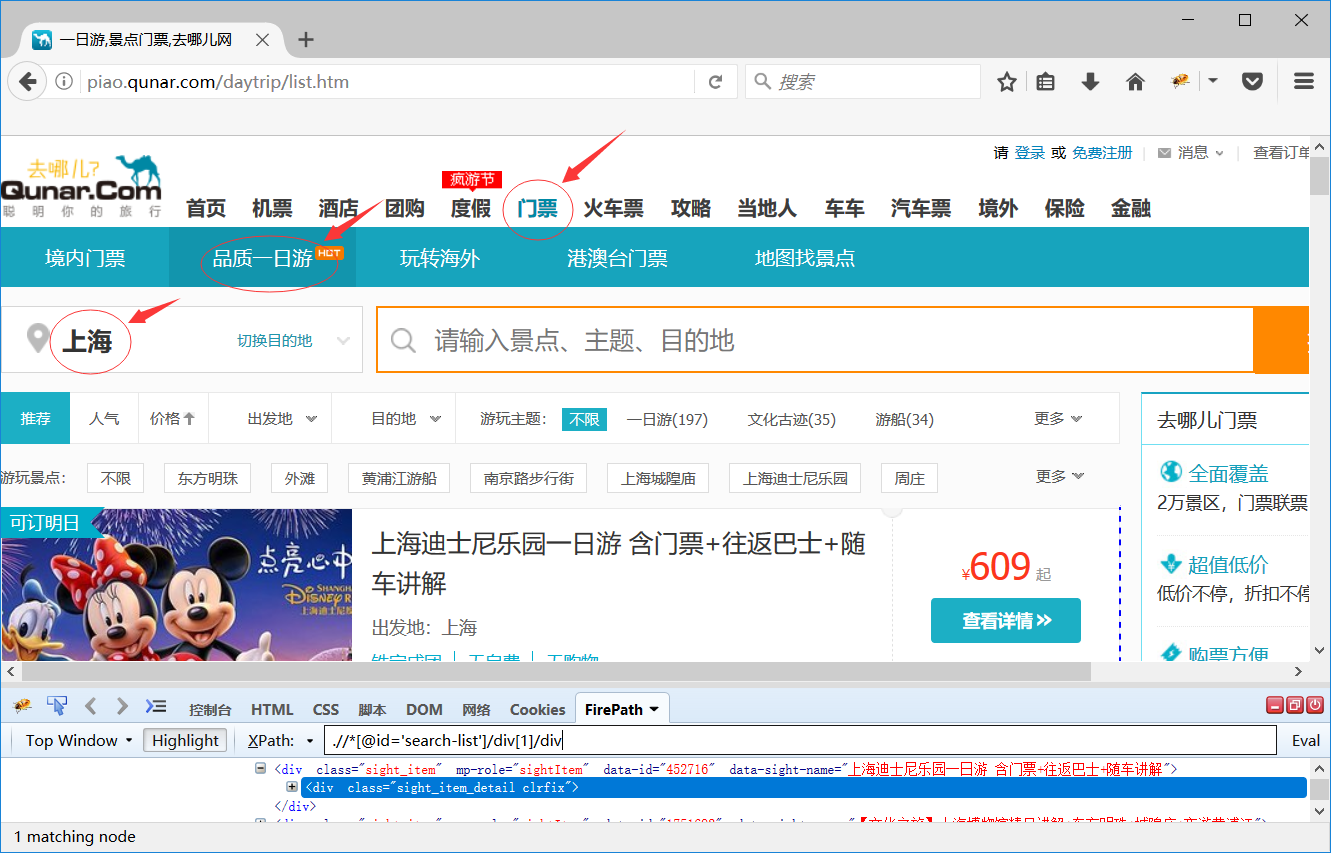1331x853 pixels.
Task: Select the 东方明珠 attraction filter
Action: pyautogui.click(x=207, y=478)
